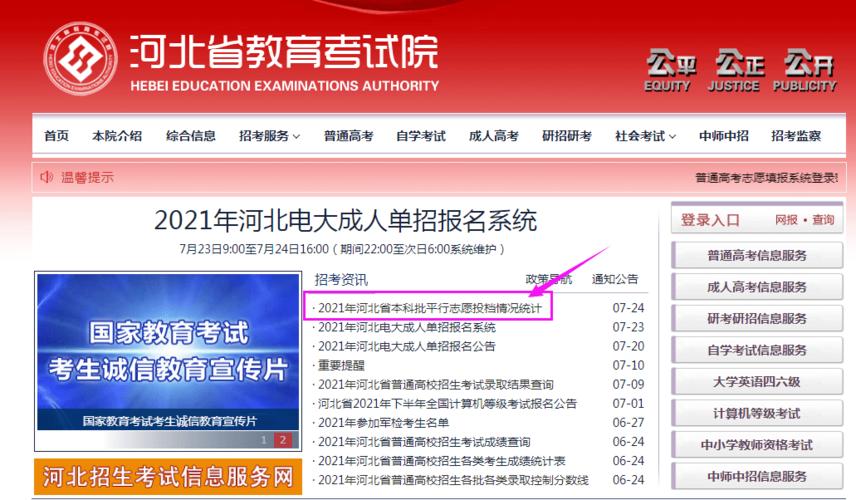
Task: Switch to the 政策导航 tab
Action: (549, 279)
